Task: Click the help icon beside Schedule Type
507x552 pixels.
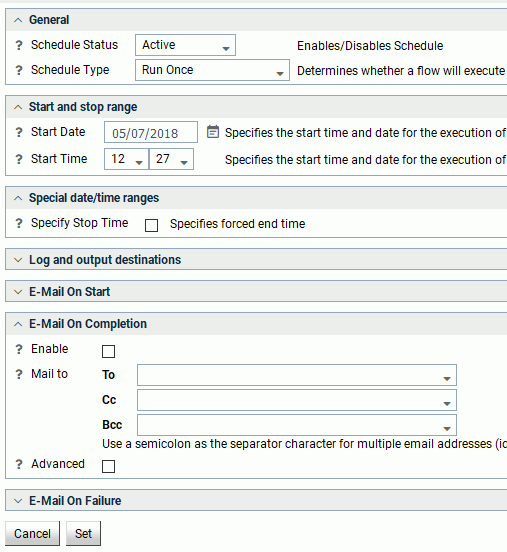Action: click(x=19, y=70)
